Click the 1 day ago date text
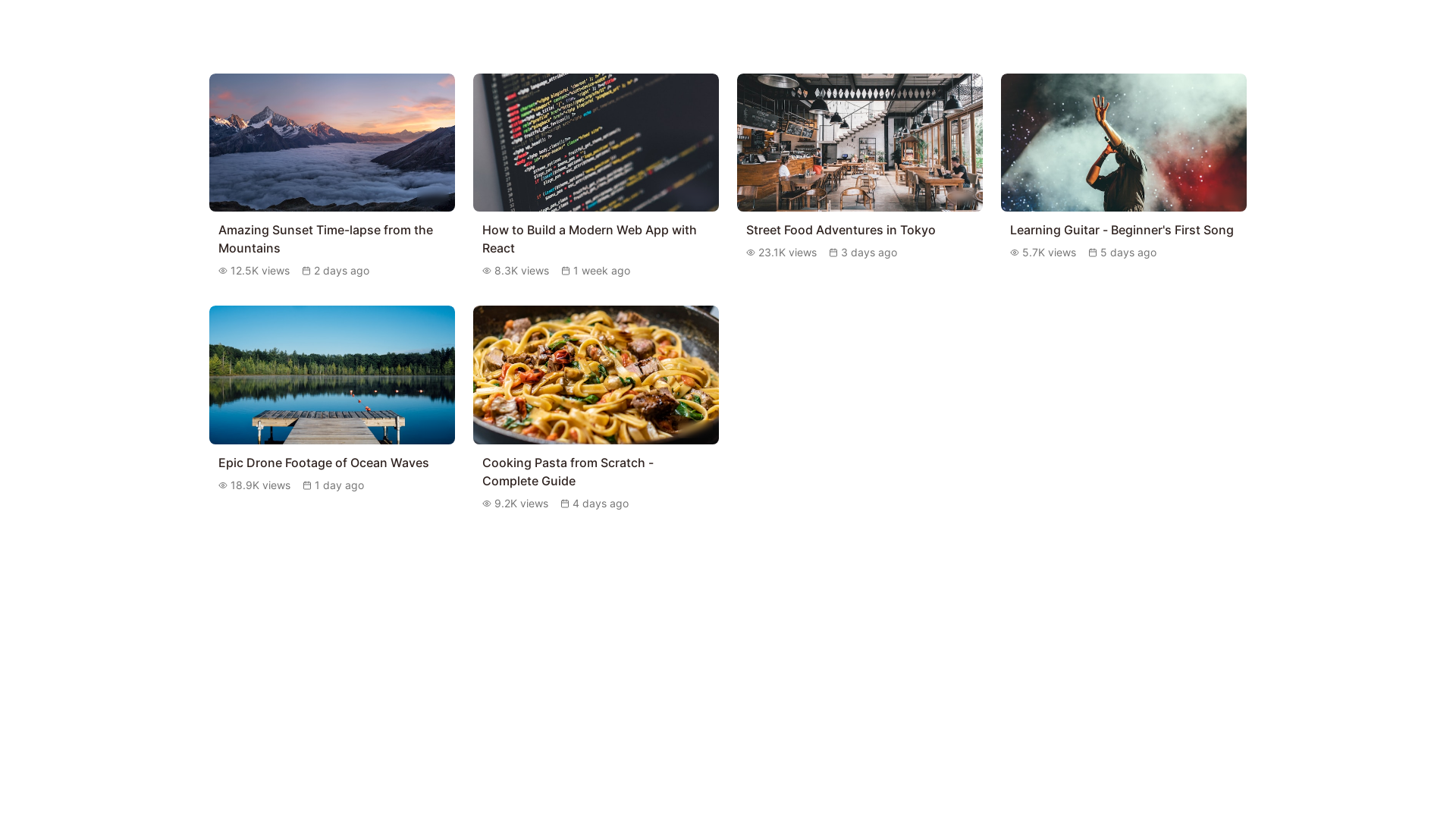The width and height of the screenshot is (1456, 819). tap(339, 485)
